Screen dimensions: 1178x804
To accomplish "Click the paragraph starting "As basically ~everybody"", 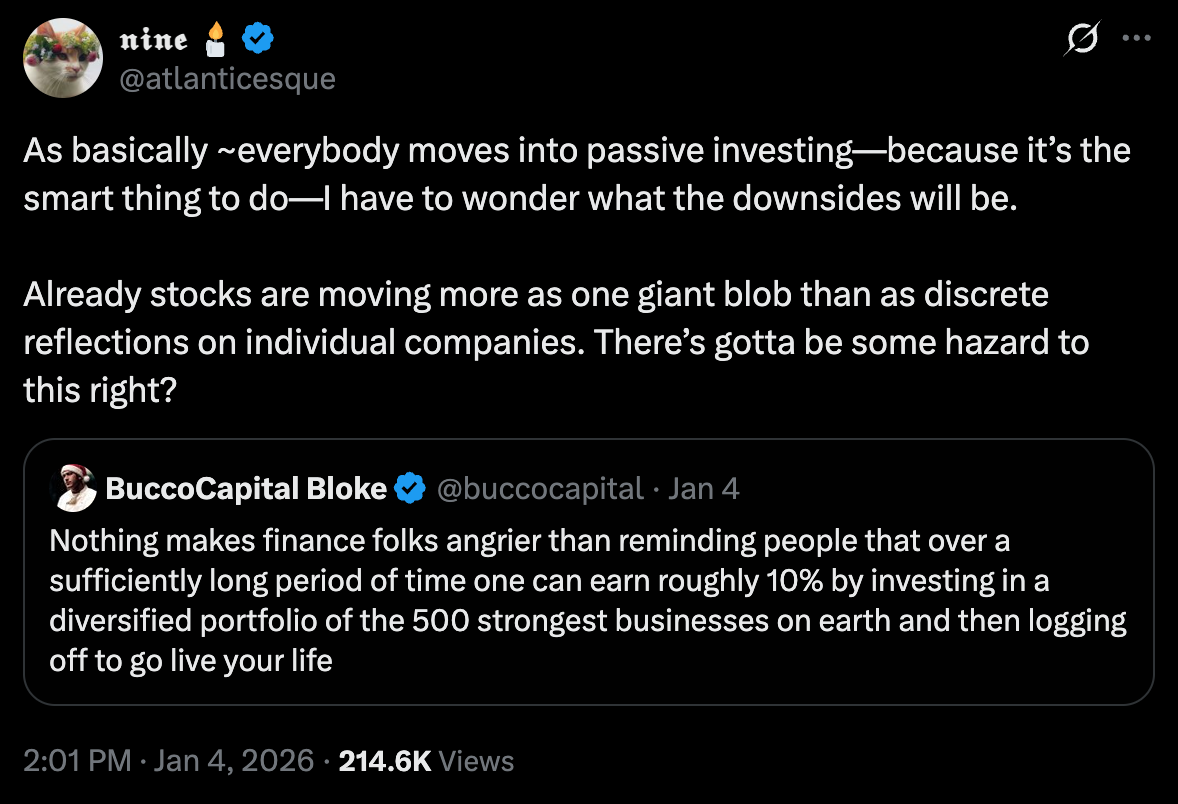I will (x=576, y=174).
